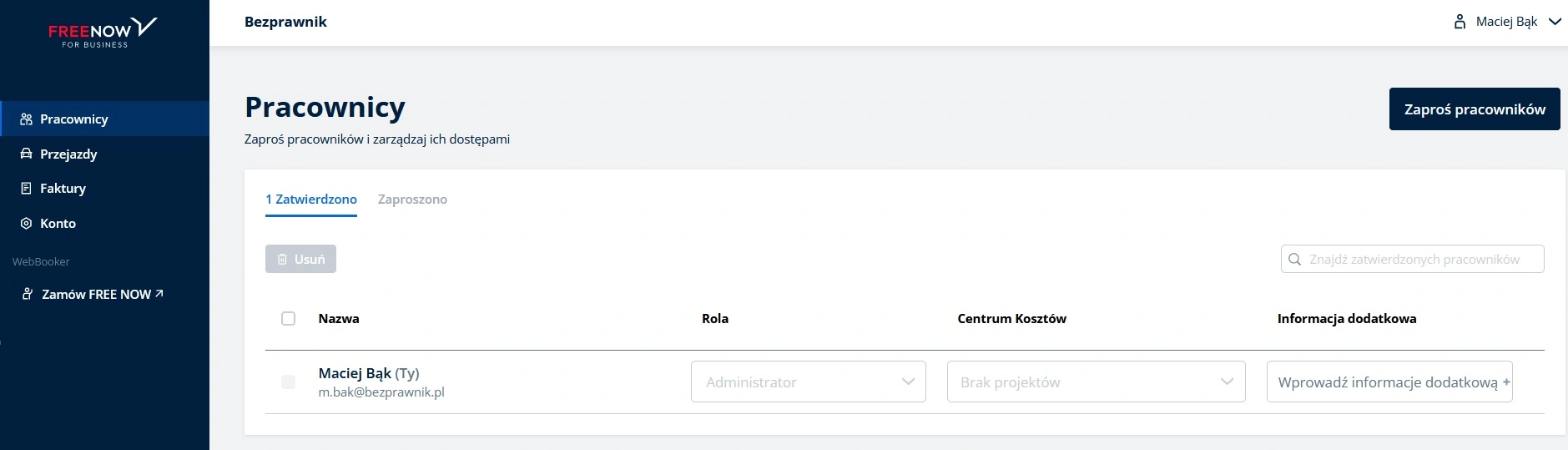Select the 1 Zatwierdzono tab
Screen dimensions: 1568x450
tap(311, 200)
